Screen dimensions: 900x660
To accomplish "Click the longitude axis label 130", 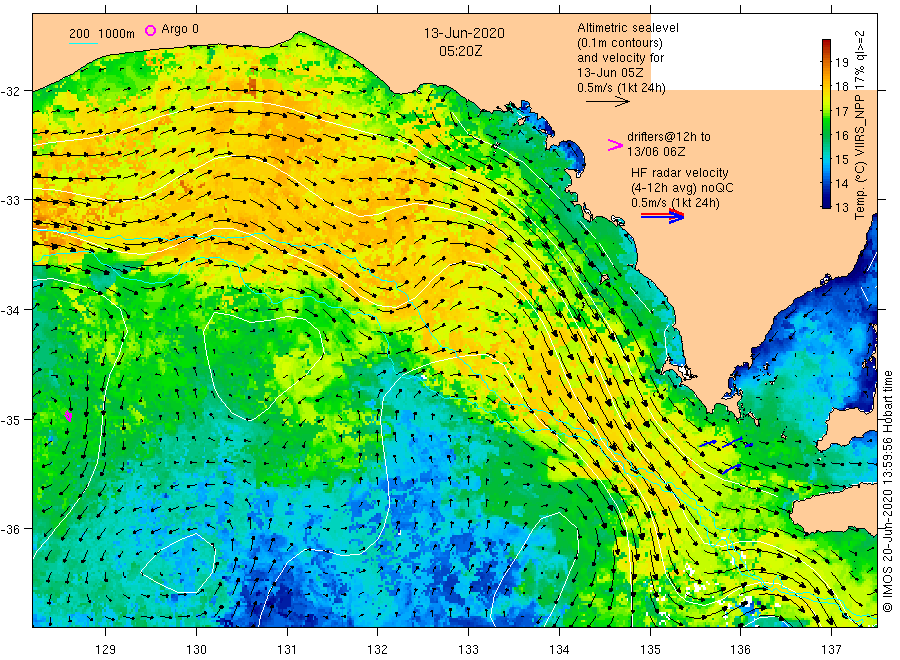I will [x=196, y=649].
